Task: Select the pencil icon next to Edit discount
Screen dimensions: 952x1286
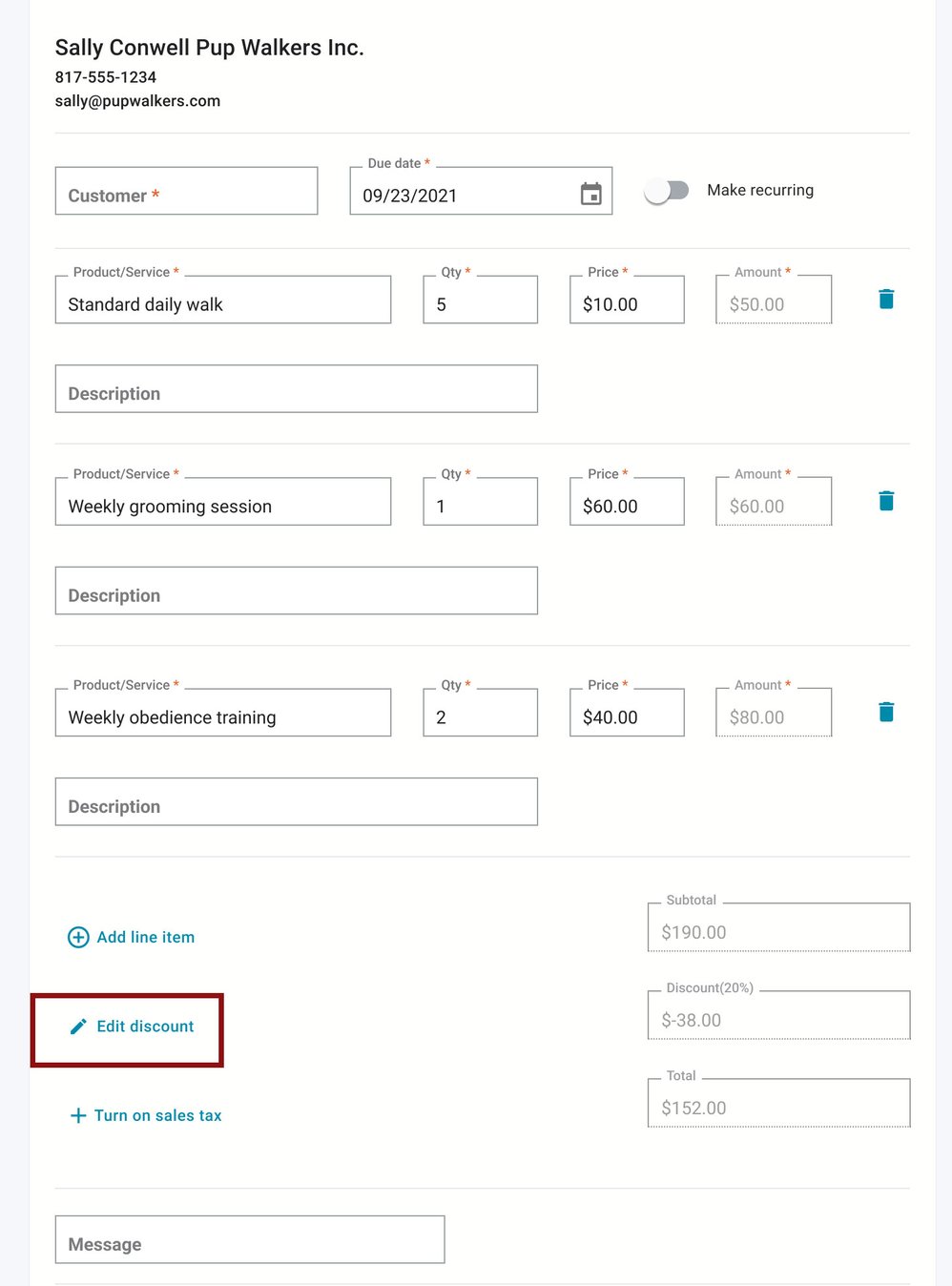Action: click(x=77, y=1027)
